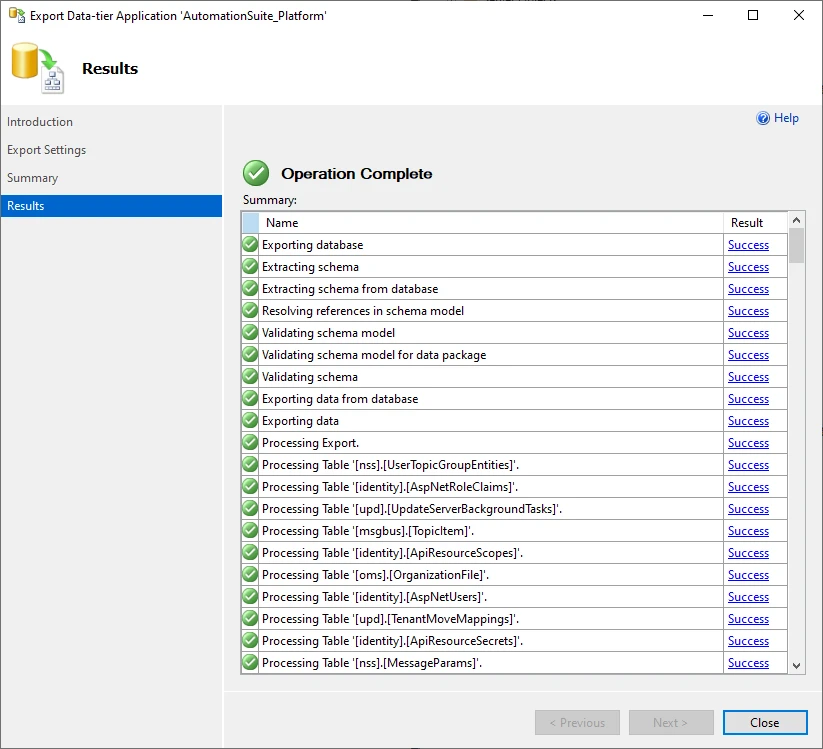Screen dimensions: 823x749
Task: Open Success link for Validating schema row
Action: coord(748,377)
